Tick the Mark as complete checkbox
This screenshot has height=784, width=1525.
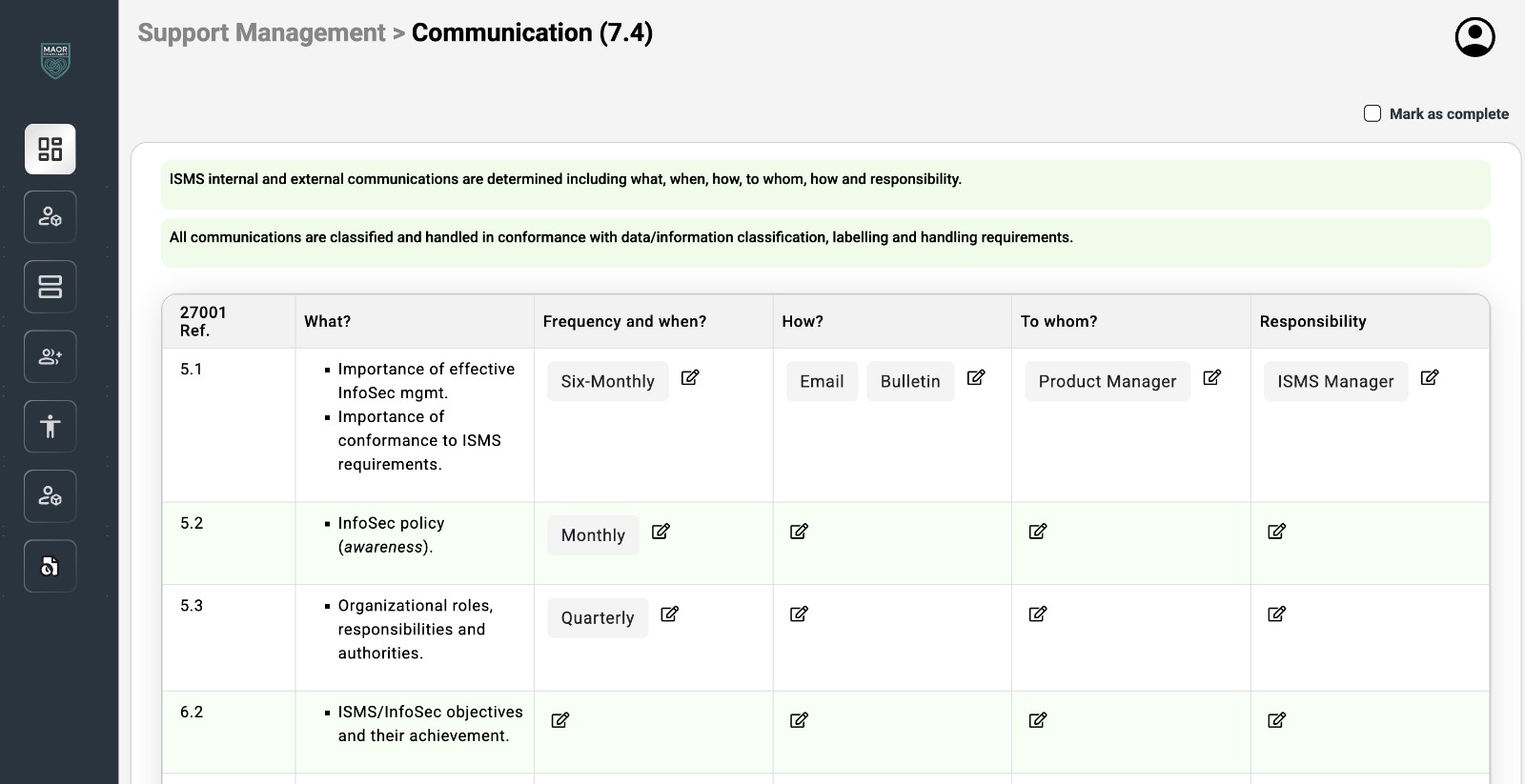[1372, 113]
